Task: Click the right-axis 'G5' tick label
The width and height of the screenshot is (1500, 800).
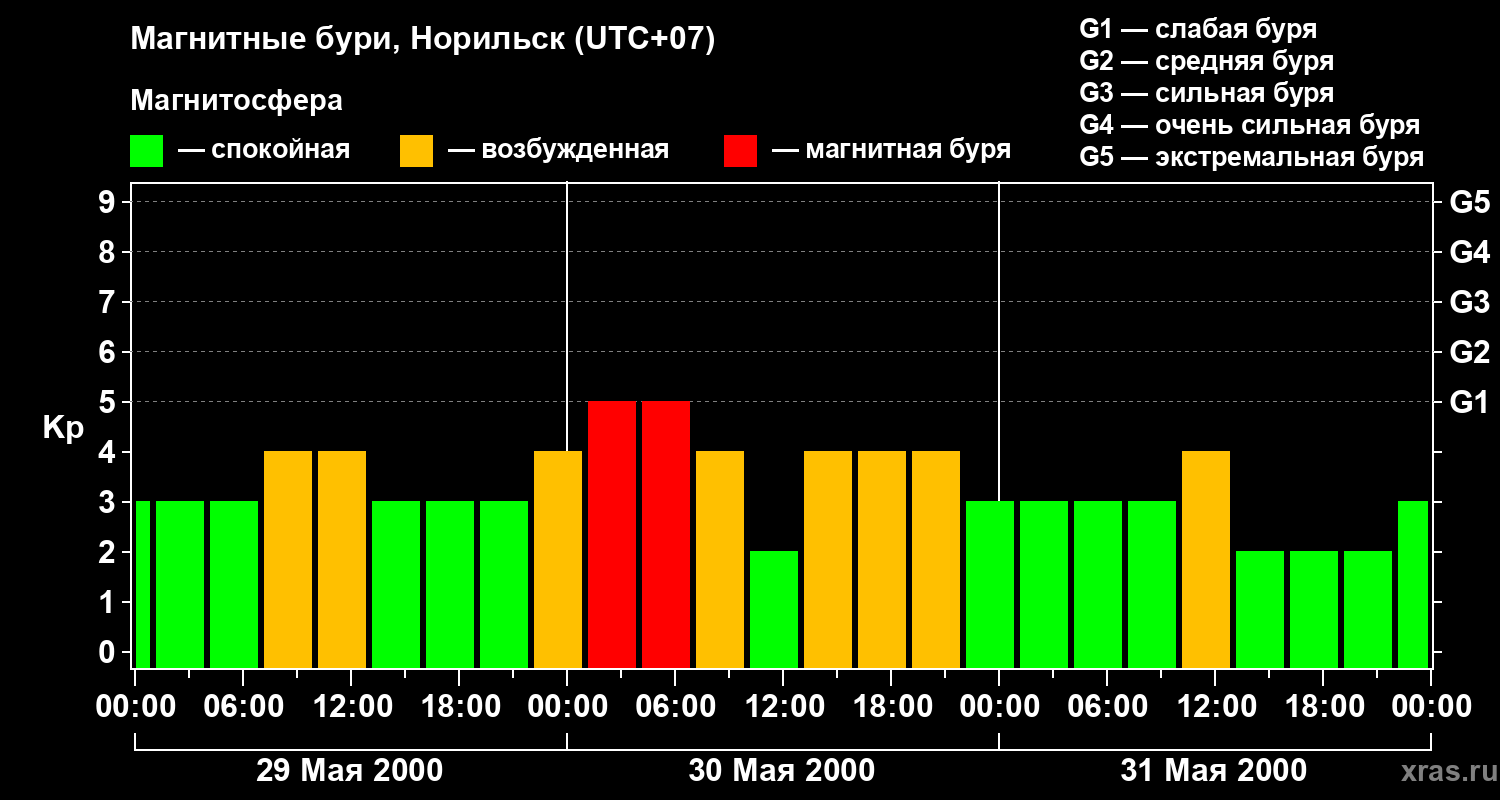Action: (x=1469, y=202)
